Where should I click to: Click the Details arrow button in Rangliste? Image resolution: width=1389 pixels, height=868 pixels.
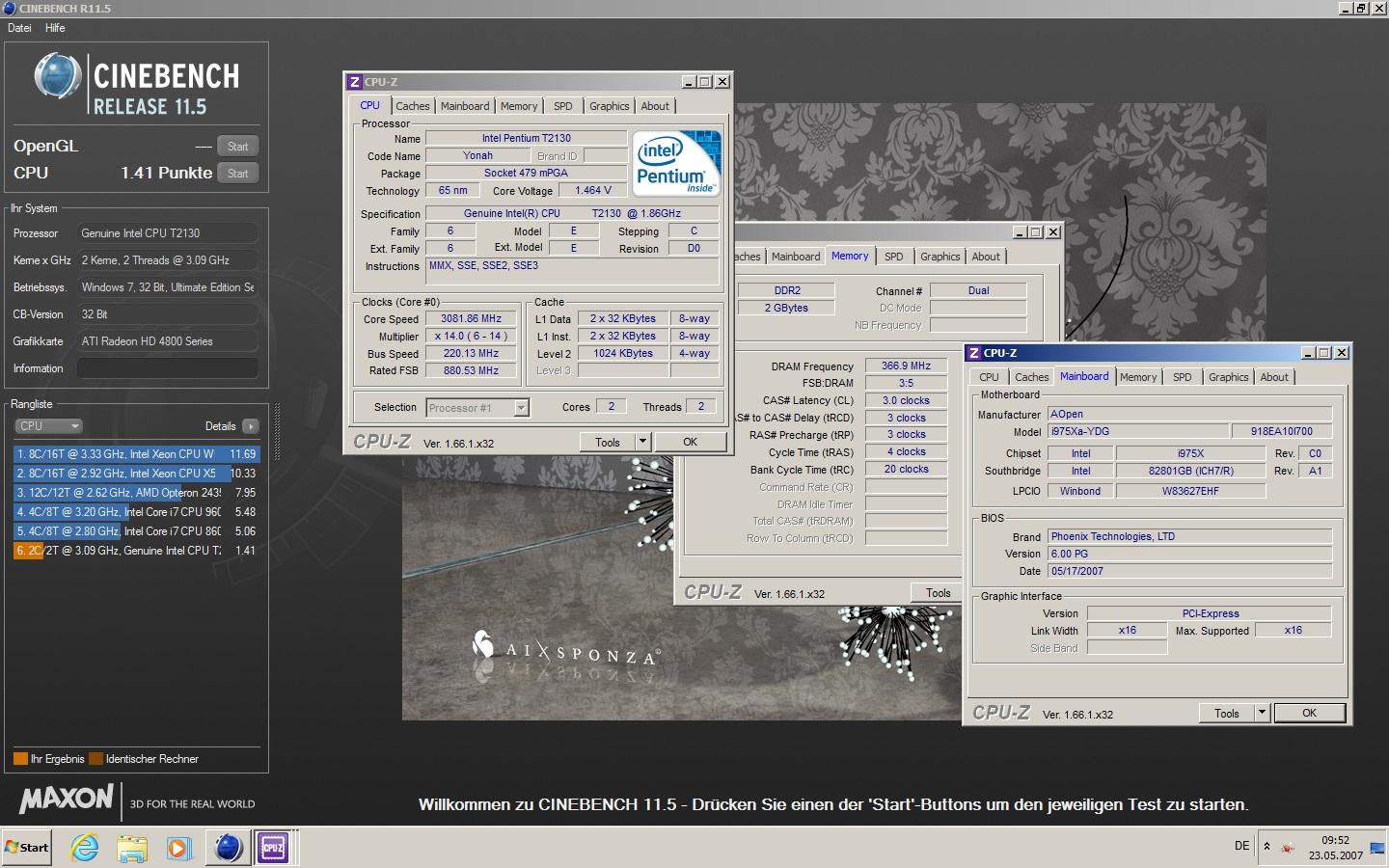coord(251,425)
